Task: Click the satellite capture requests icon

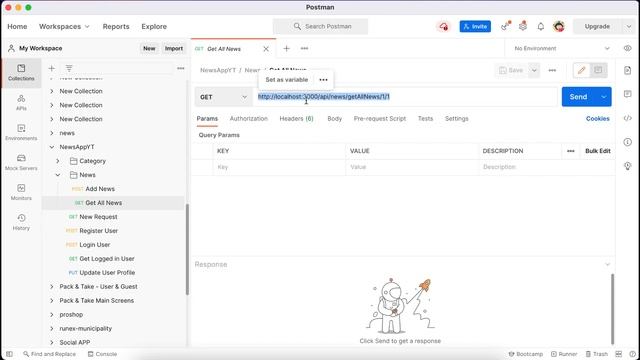Action: click(505, 27)
